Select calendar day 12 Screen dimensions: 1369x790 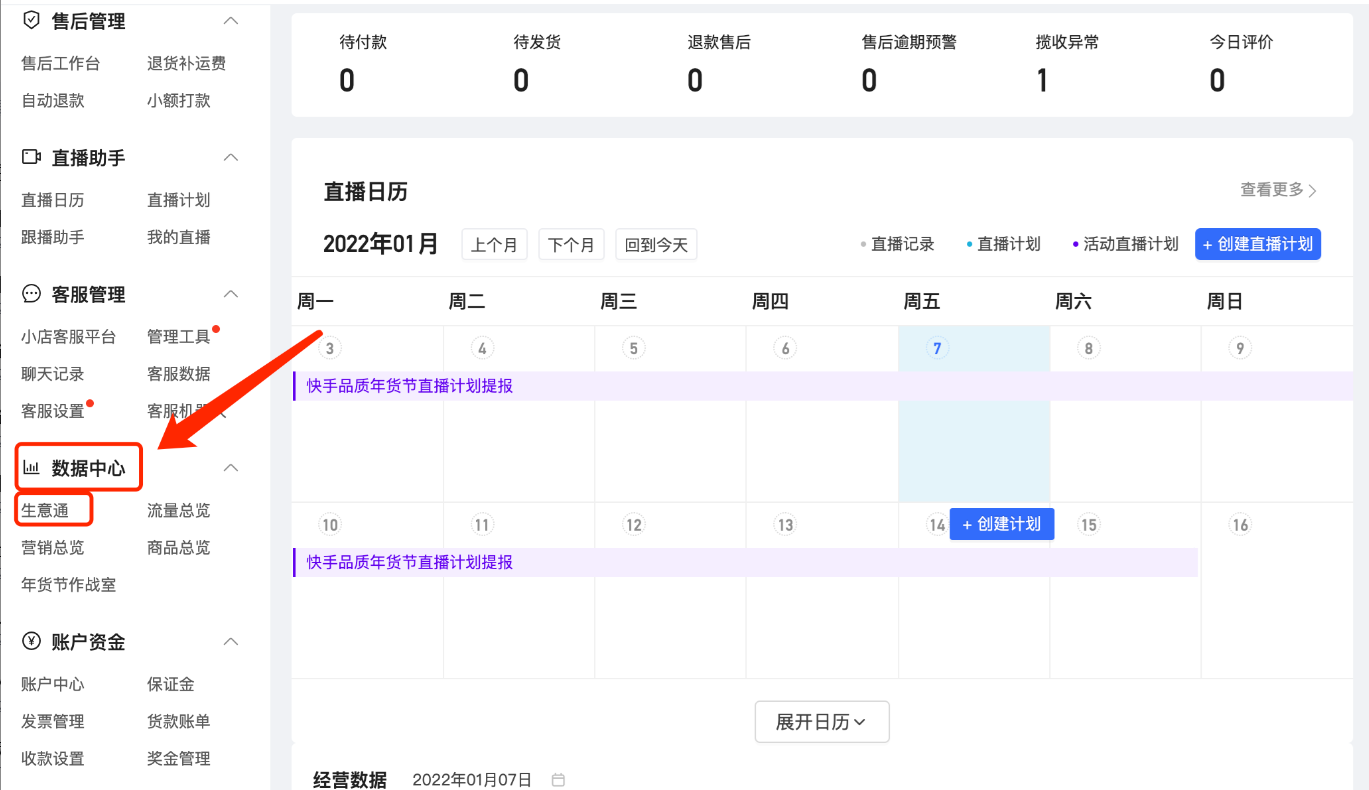point(633,525)
